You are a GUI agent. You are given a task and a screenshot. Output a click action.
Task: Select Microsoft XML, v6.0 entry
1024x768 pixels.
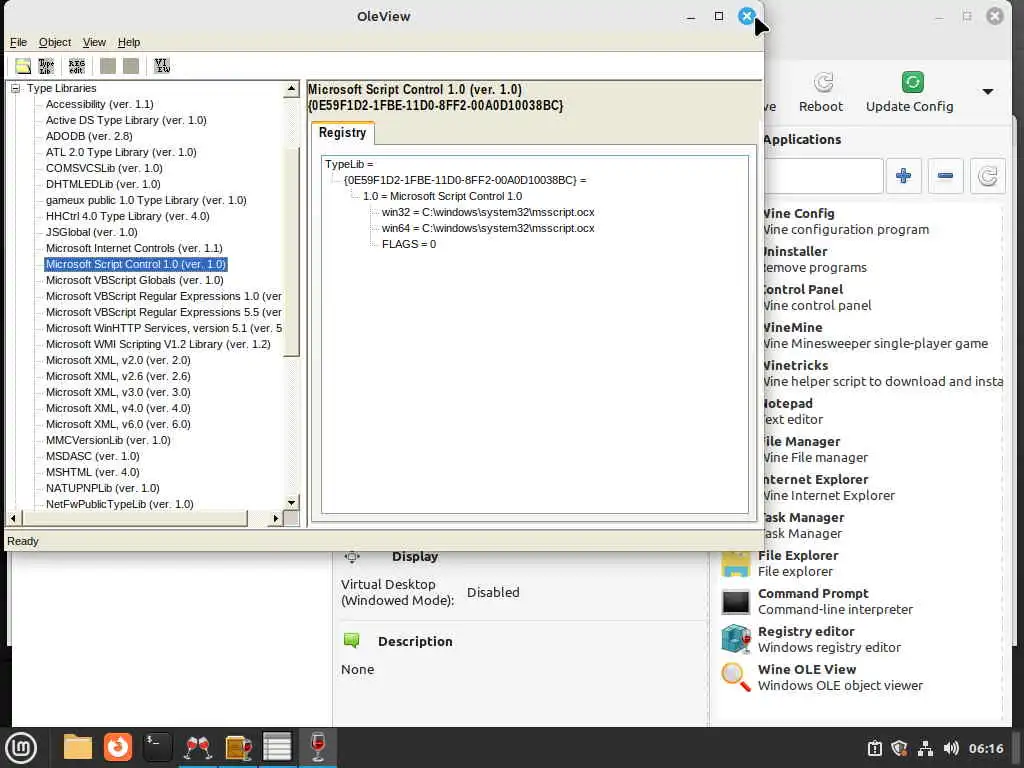pyautogui.click(x=118, y=424)
